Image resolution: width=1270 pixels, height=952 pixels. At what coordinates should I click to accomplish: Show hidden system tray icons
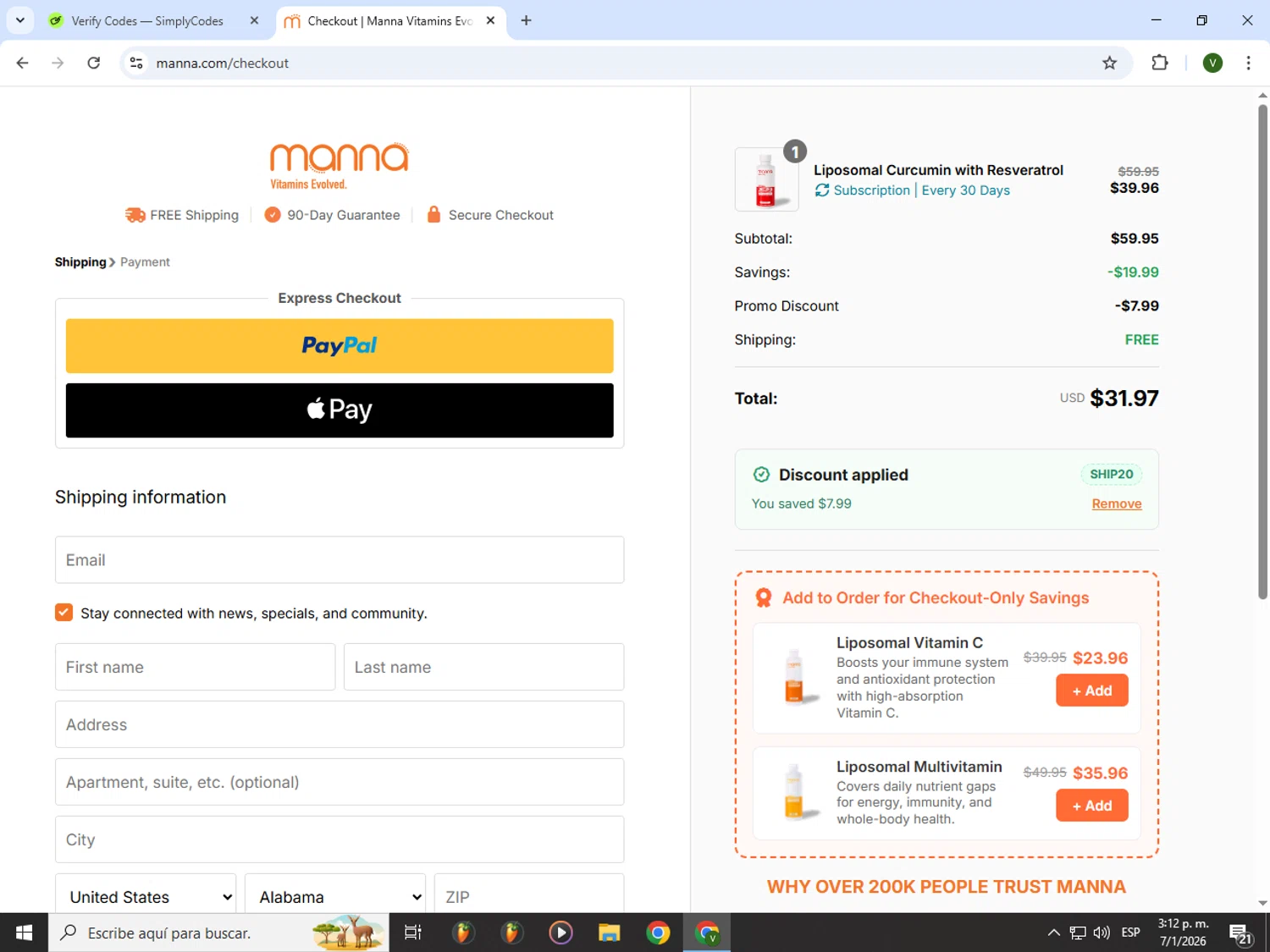(x=1053, y=933)
